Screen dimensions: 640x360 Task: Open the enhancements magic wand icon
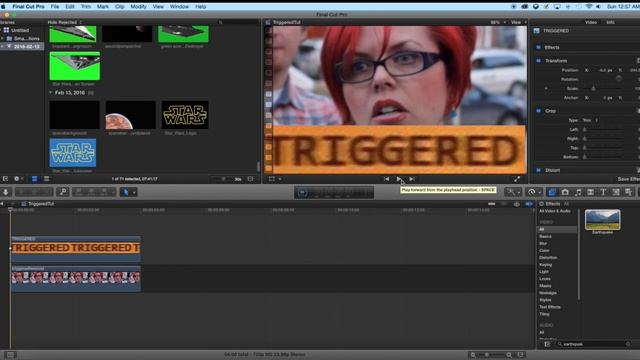(513, 192)
